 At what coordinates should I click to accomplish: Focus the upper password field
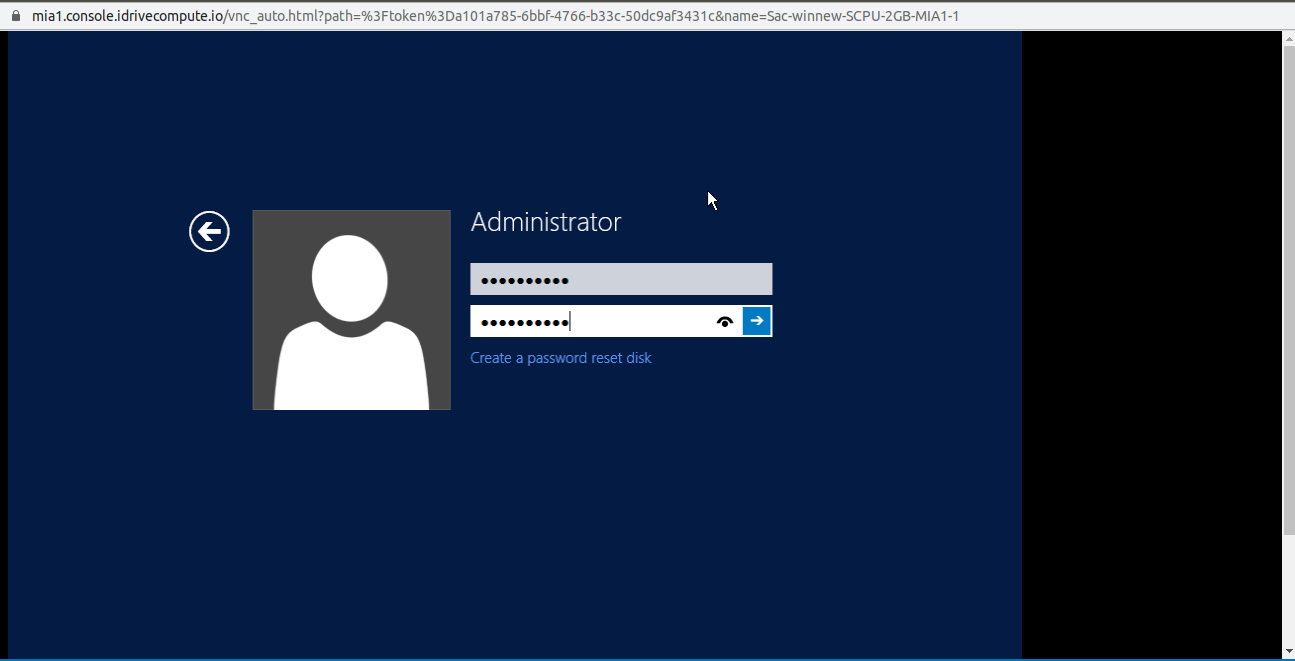pos(621,279)
